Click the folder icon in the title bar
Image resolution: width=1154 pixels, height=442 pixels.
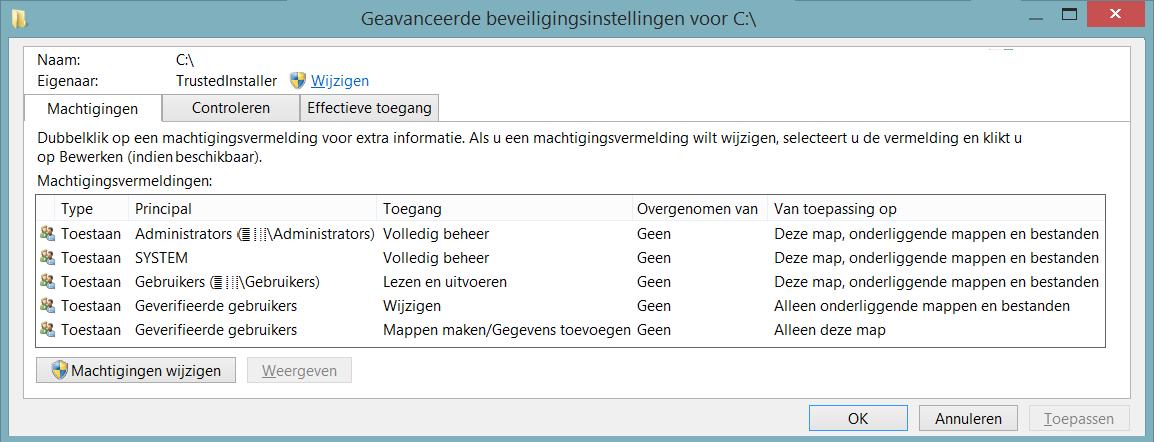click(19, 17)
